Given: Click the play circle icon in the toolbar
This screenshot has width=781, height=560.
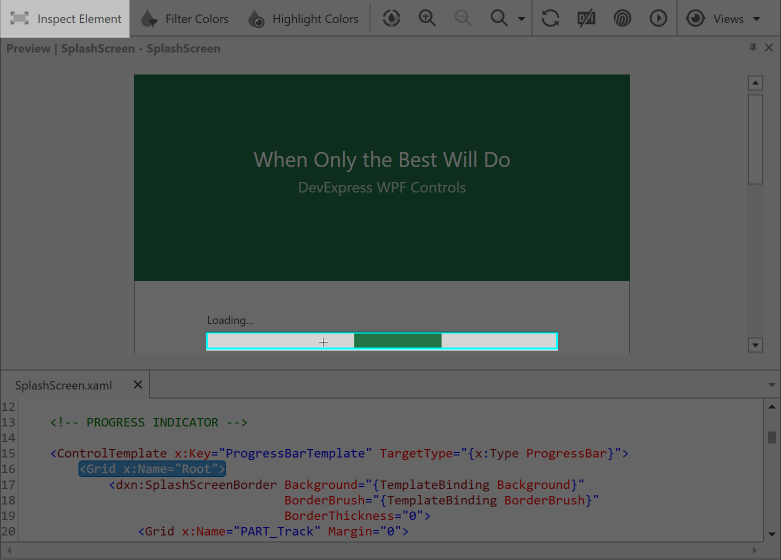Looking at the screenshot, I should point(658,19).
